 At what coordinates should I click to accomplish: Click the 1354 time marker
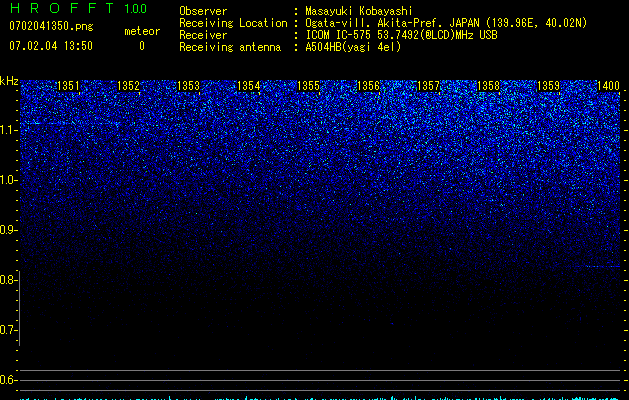point(248,86)
